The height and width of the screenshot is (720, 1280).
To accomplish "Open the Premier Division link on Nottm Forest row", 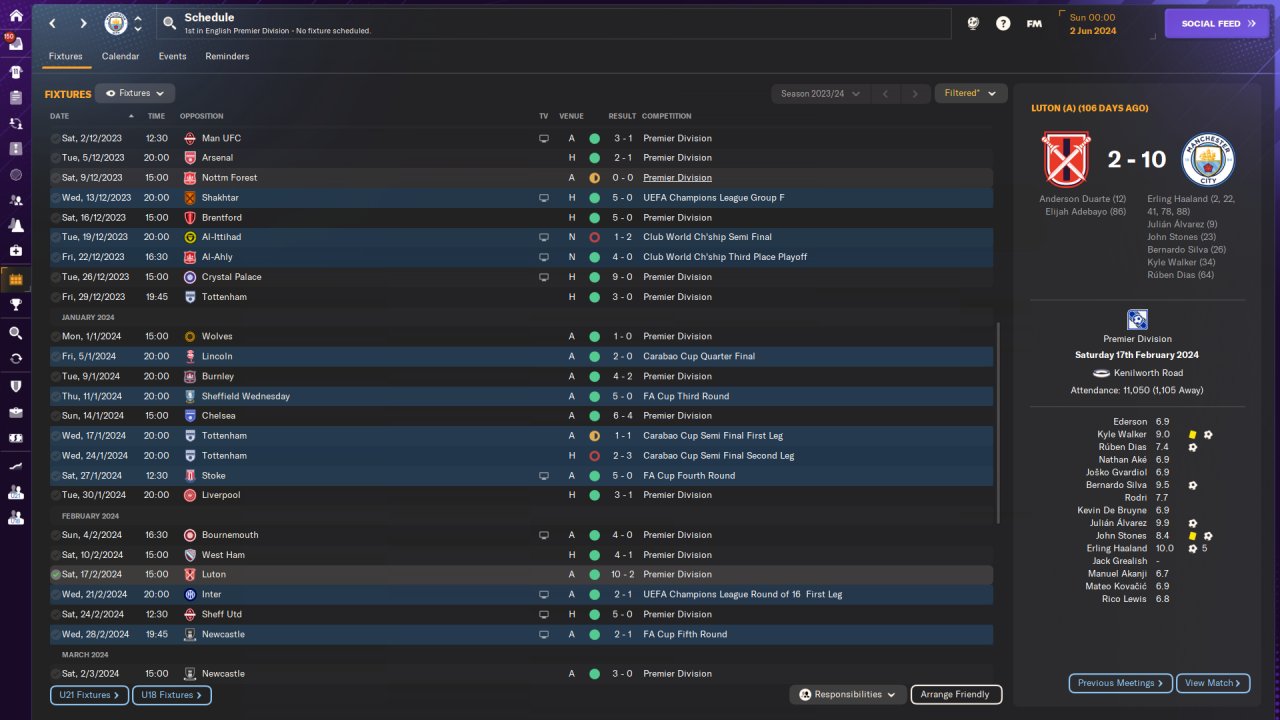I will (x=677, y=178).
